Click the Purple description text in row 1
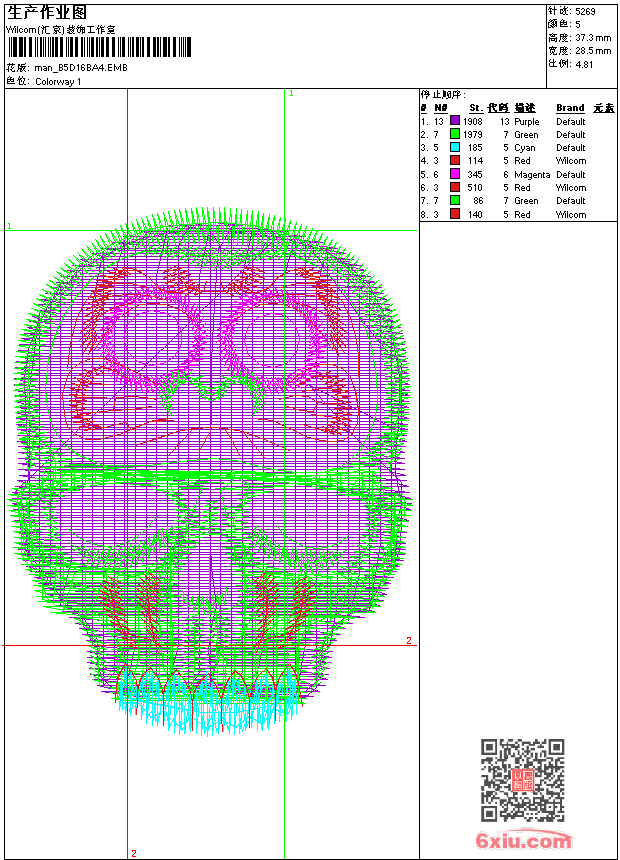This screenshot has height=860, width=620. (x=527, y=121)
